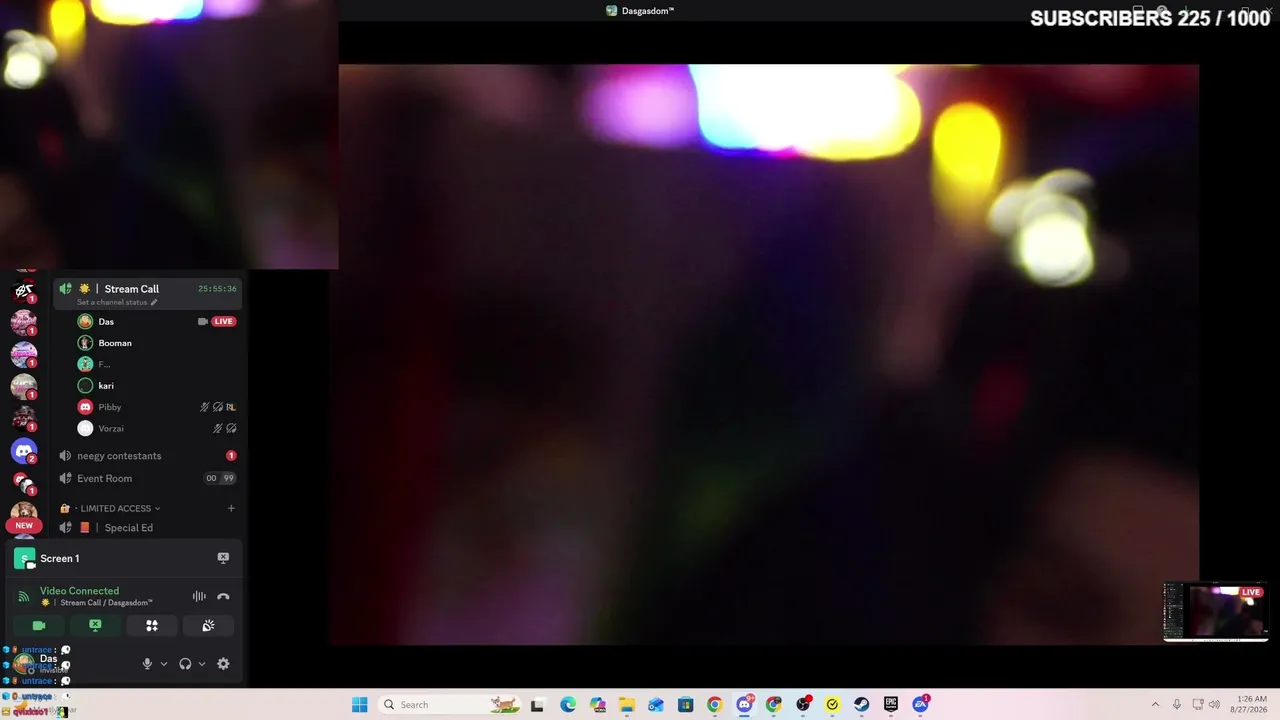1280x720 pixels.
Task: Open Windows Start menu
Action: (359, 705)
